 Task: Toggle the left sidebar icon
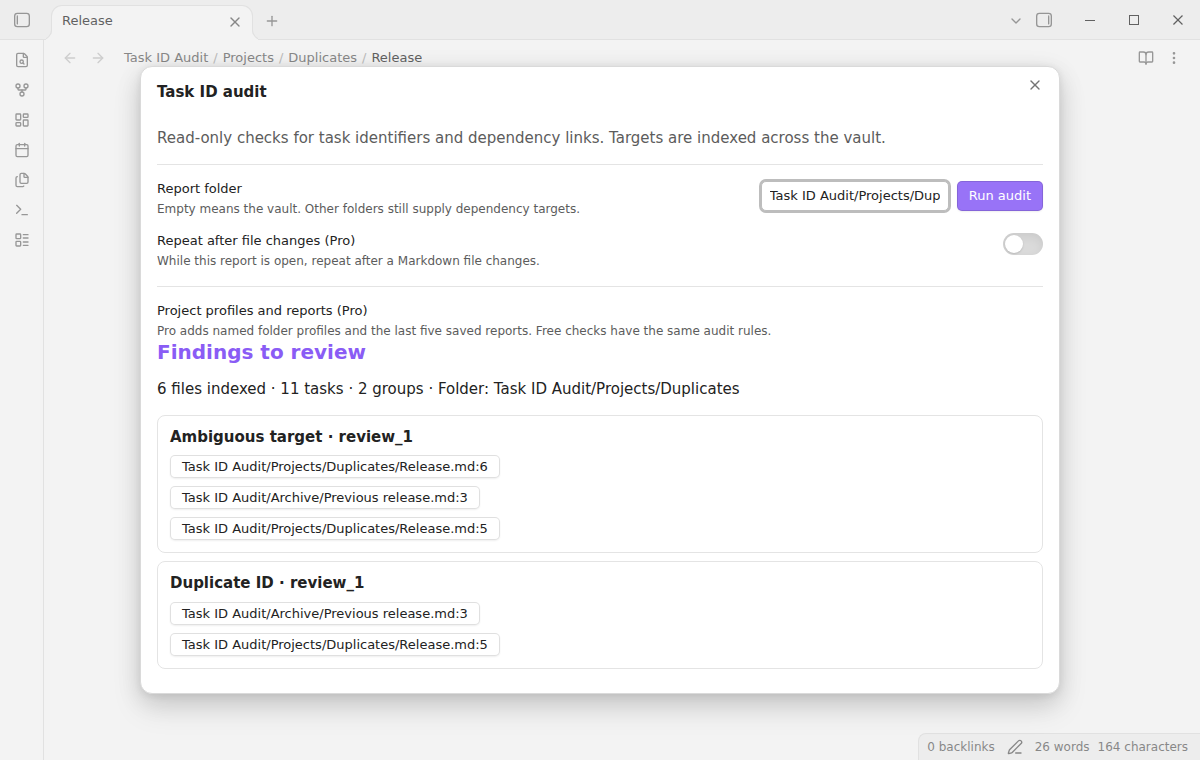[22, 20]
